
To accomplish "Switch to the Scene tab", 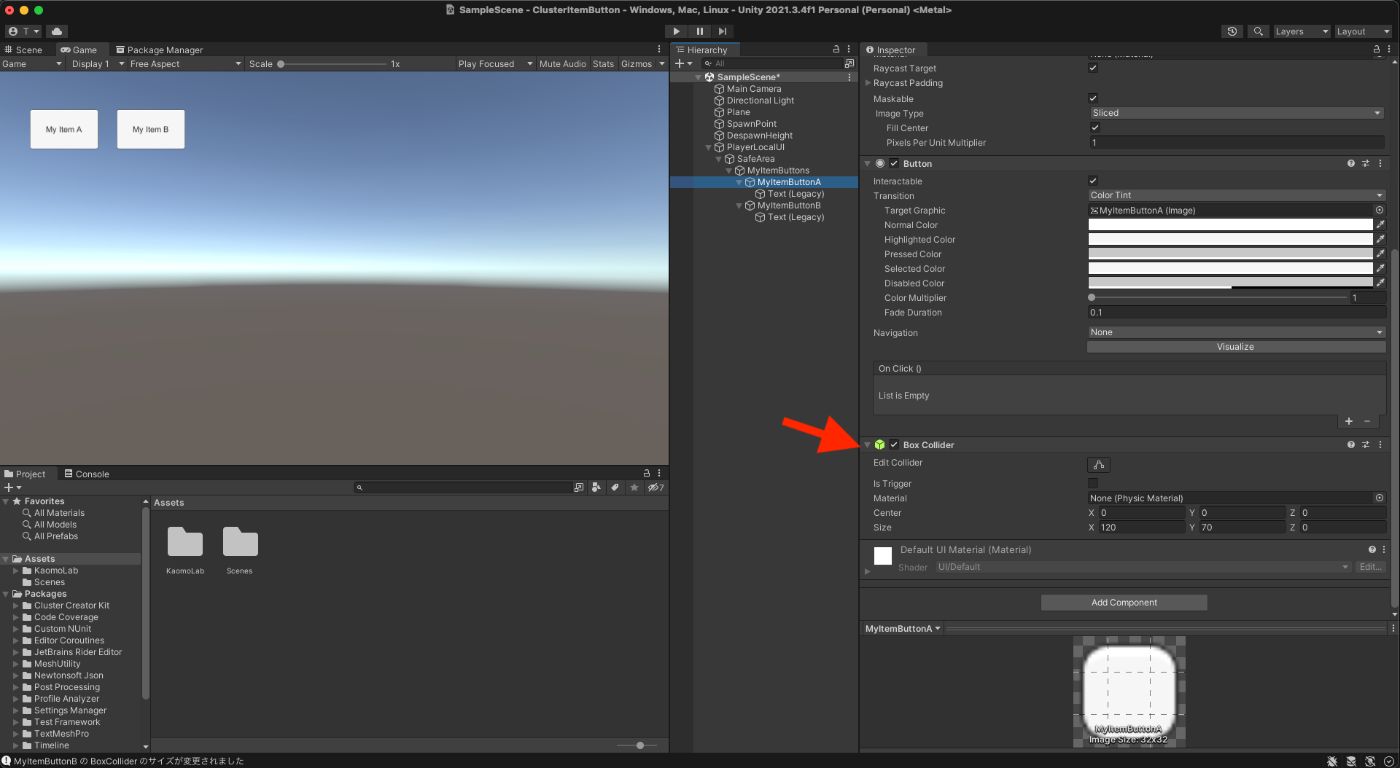I will pos(24,49).
